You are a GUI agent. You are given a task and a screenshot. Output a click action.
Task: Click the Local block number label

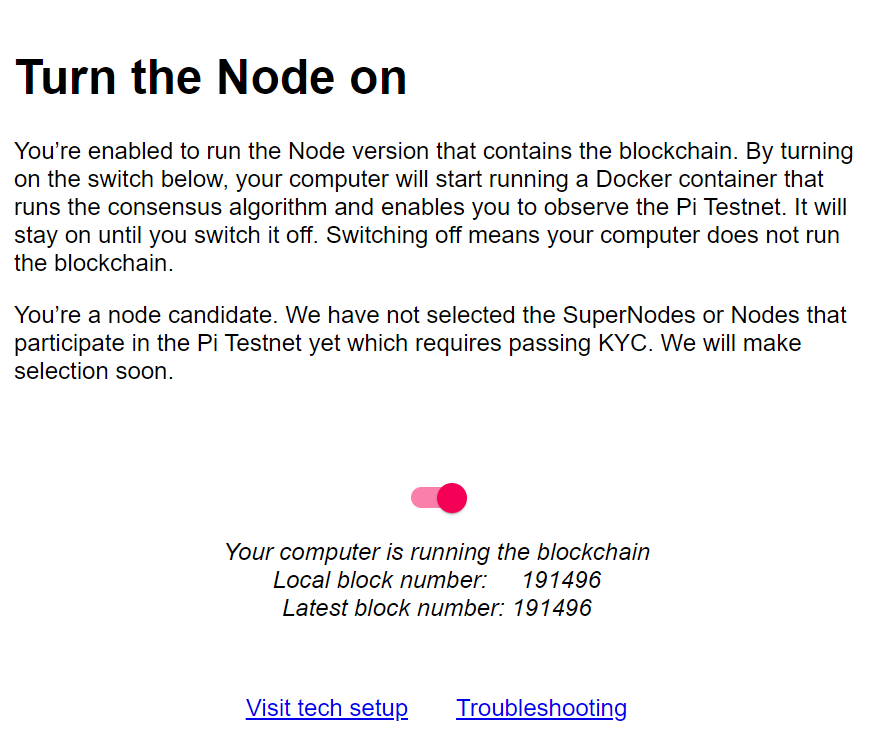[380, 580]
